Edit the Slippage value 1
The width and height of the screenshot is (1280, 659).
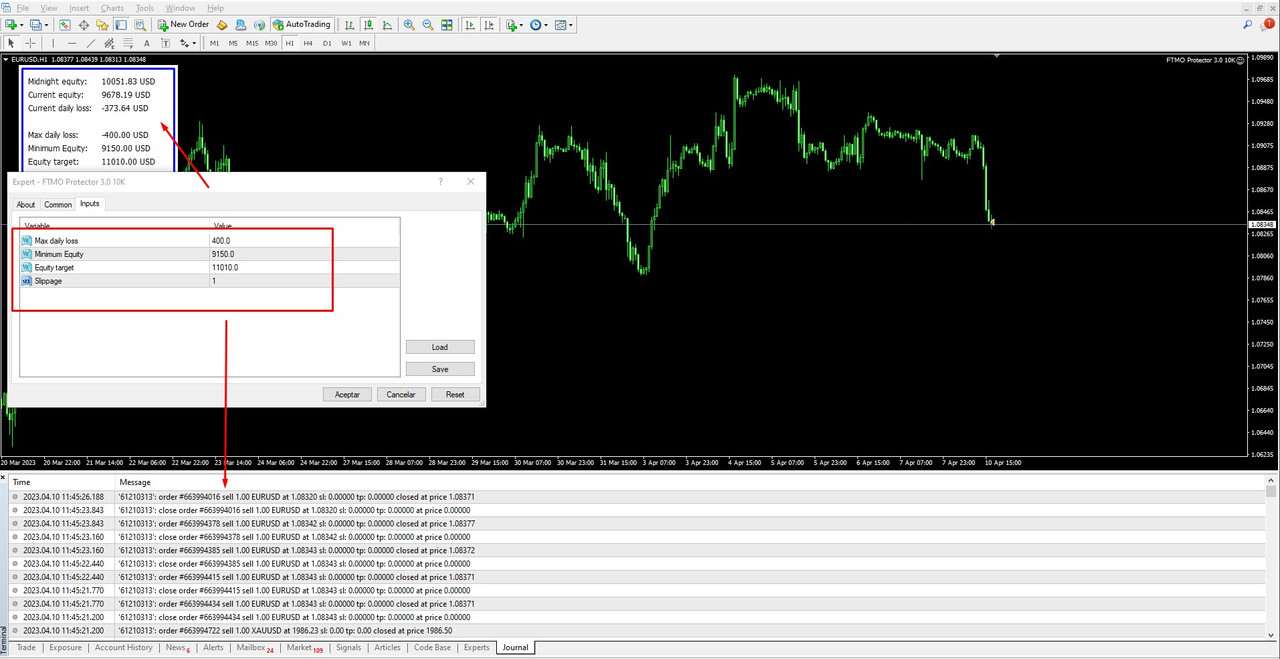(x=304, y=281)
